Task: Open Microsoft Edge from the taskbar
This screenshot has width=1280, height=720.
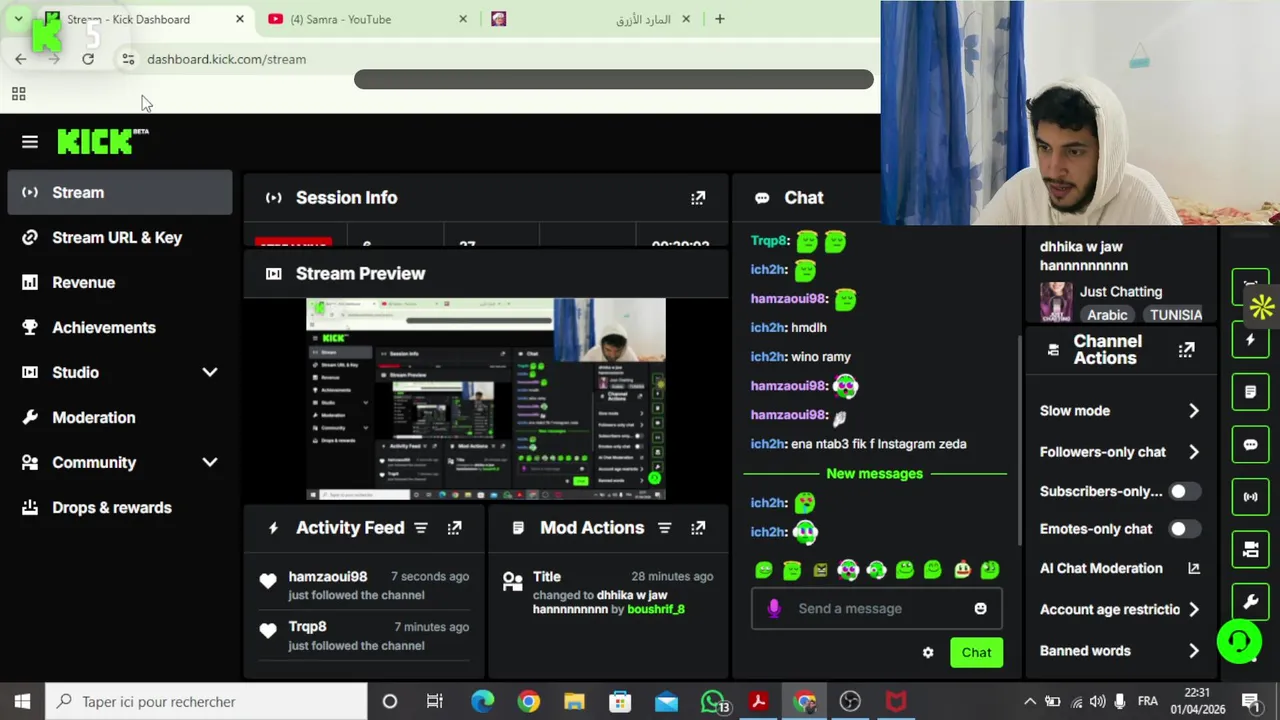Action: [482, 702]
